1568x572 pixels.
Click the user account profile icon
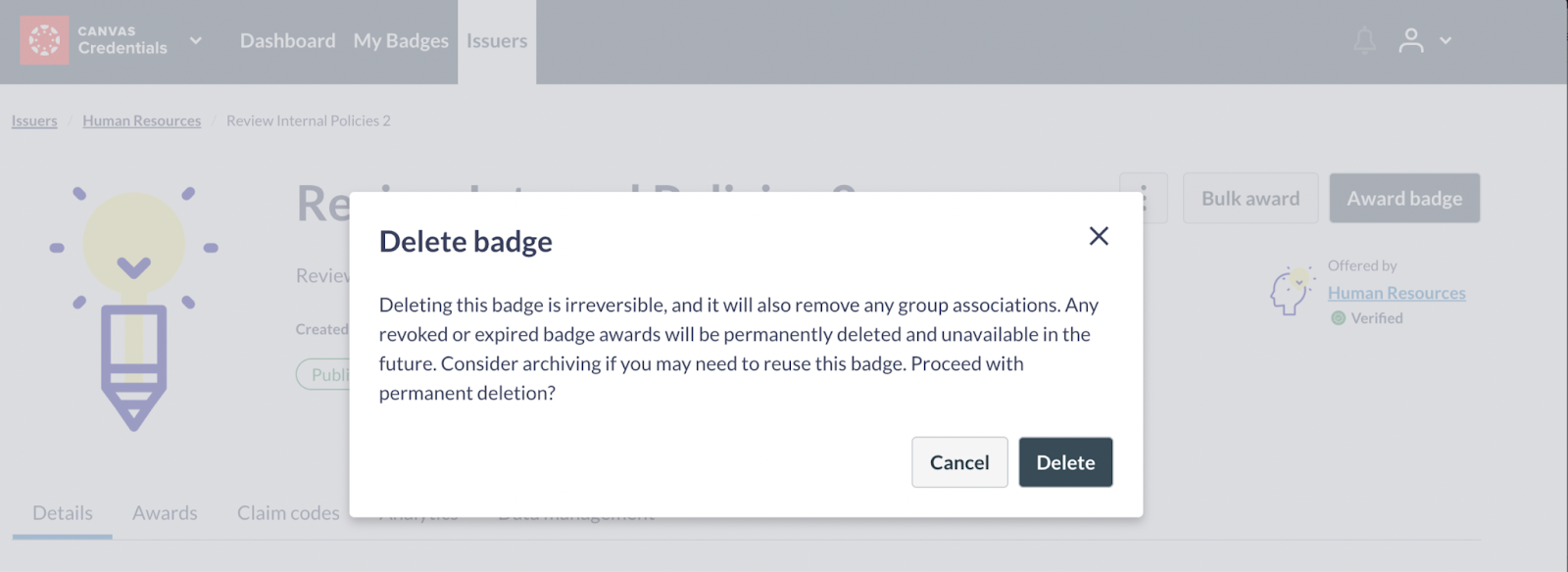(x=1410, y=40)
